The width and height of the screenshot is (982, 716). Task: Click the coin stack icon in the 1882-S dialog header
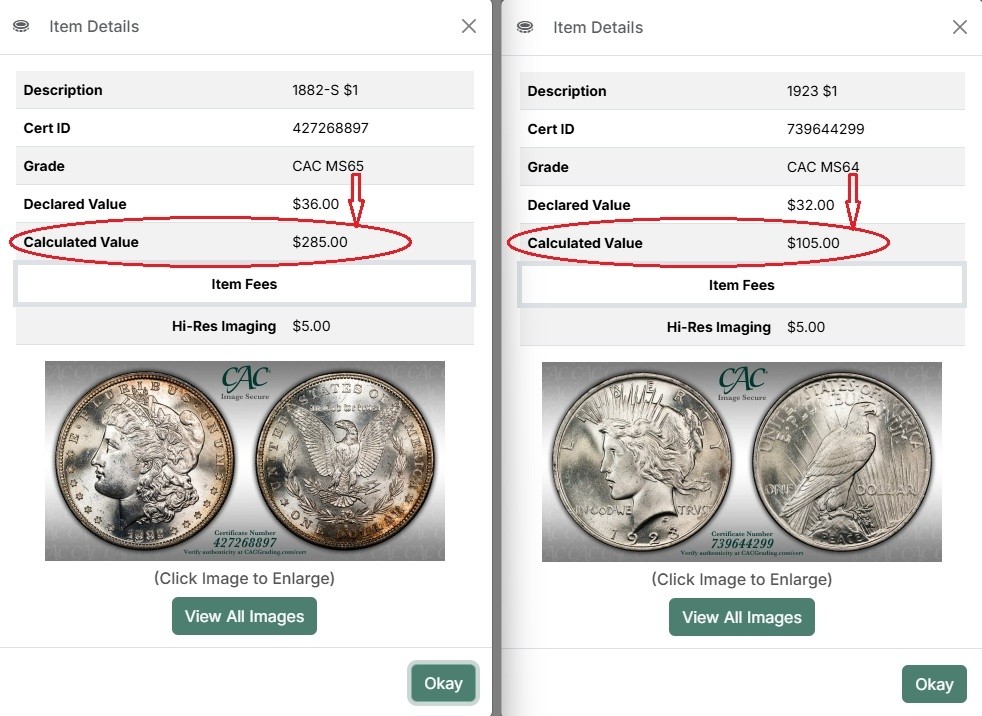[x=21, y=27]
